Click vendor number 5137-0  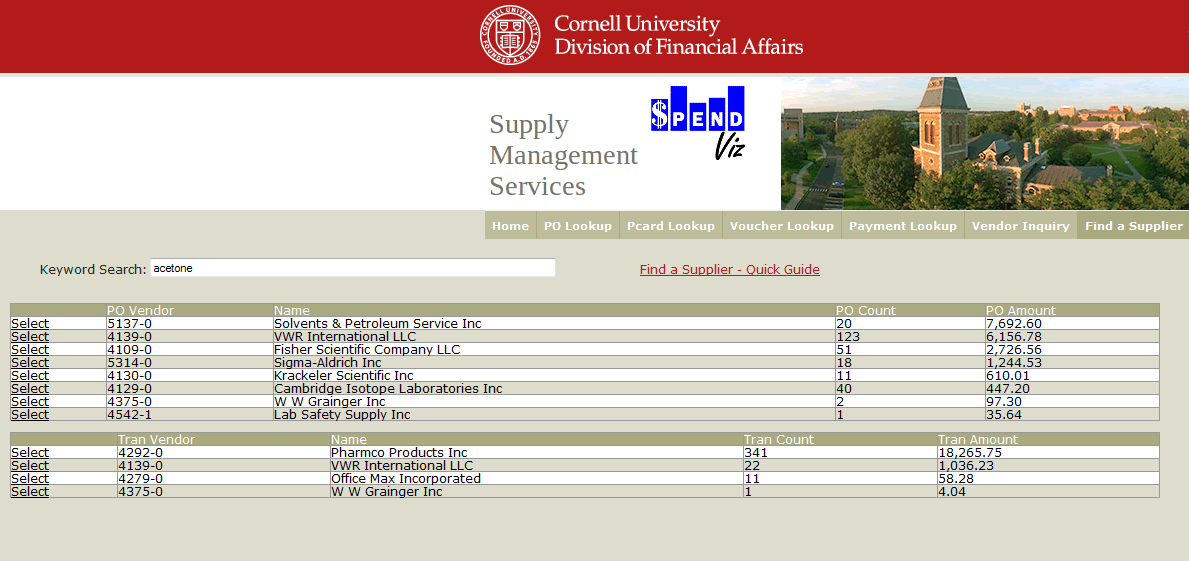tap(129, 324)
